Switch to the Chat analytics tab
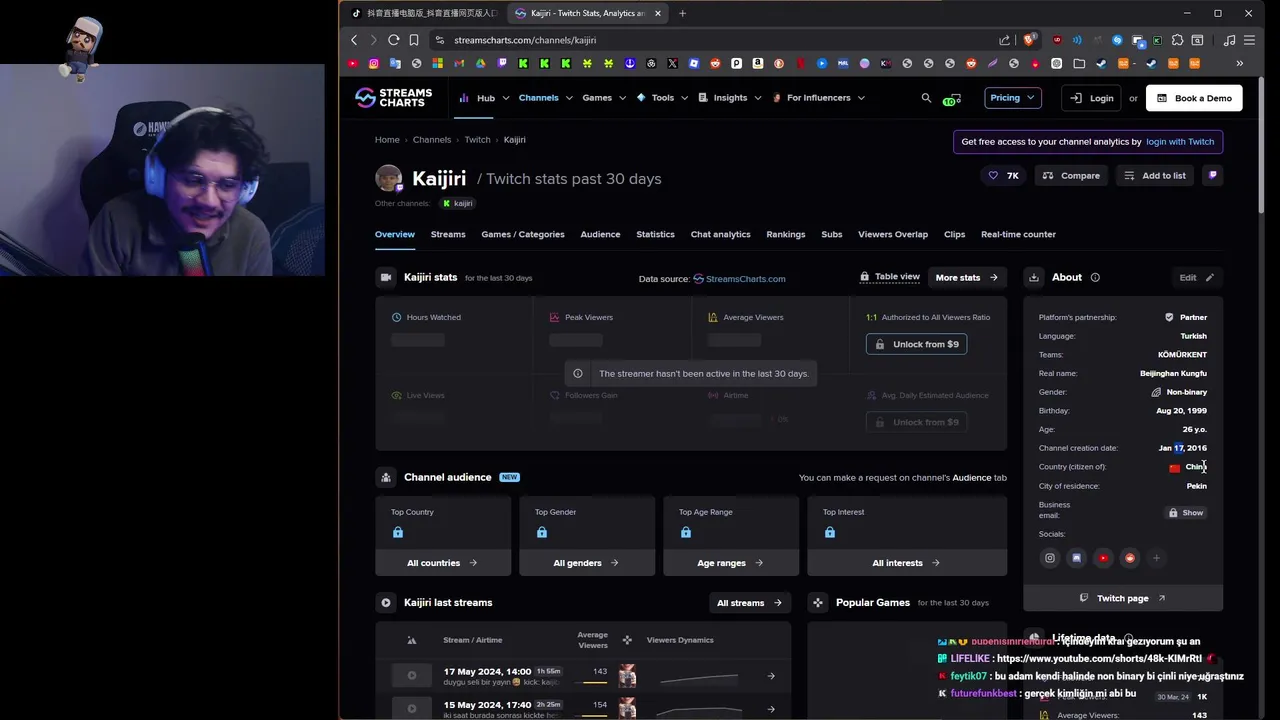This screenshot has height=720, width=1280. 720,234
